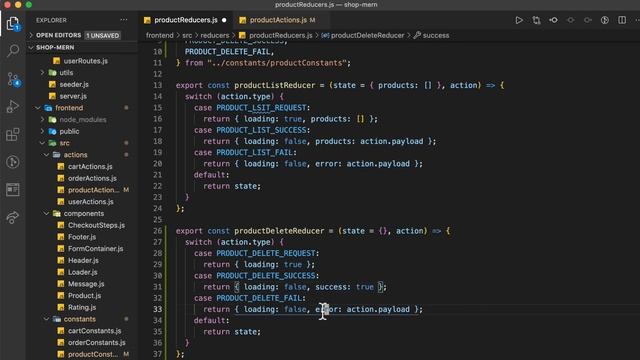Open the Run and Debug view

(x=13, y=107)
